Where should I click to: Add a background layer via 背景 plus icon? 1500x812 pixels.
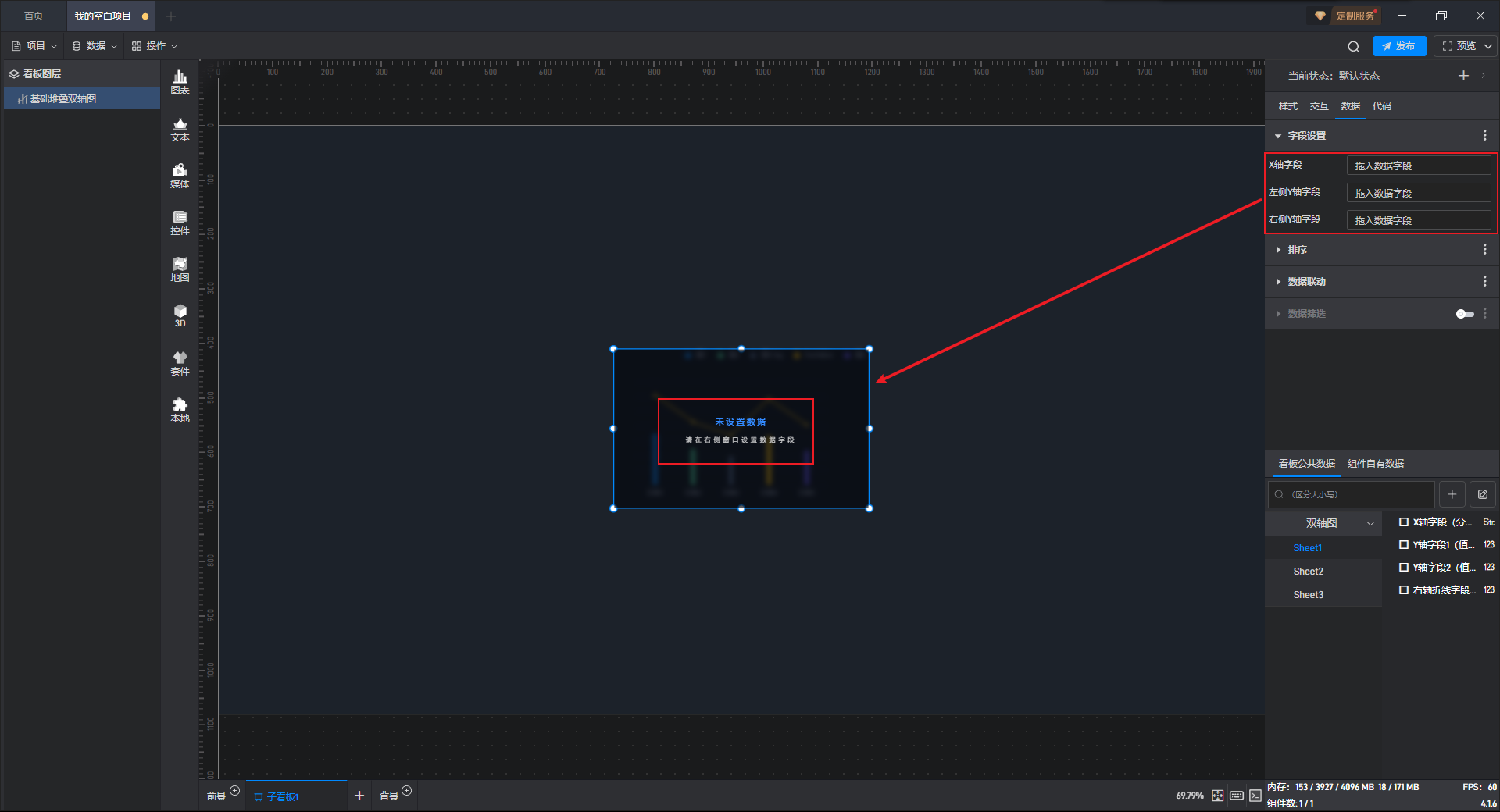pos(406,791)
